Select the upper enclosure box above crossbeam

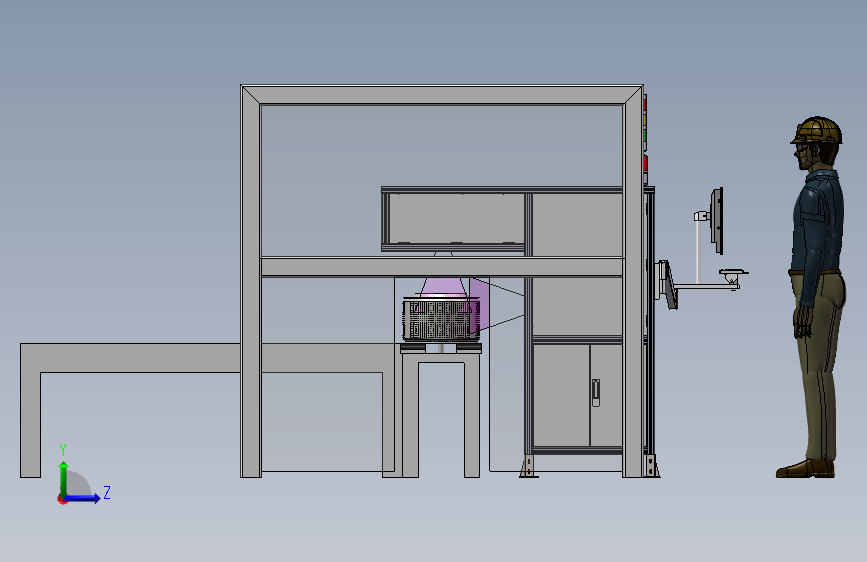click(453, 220)
